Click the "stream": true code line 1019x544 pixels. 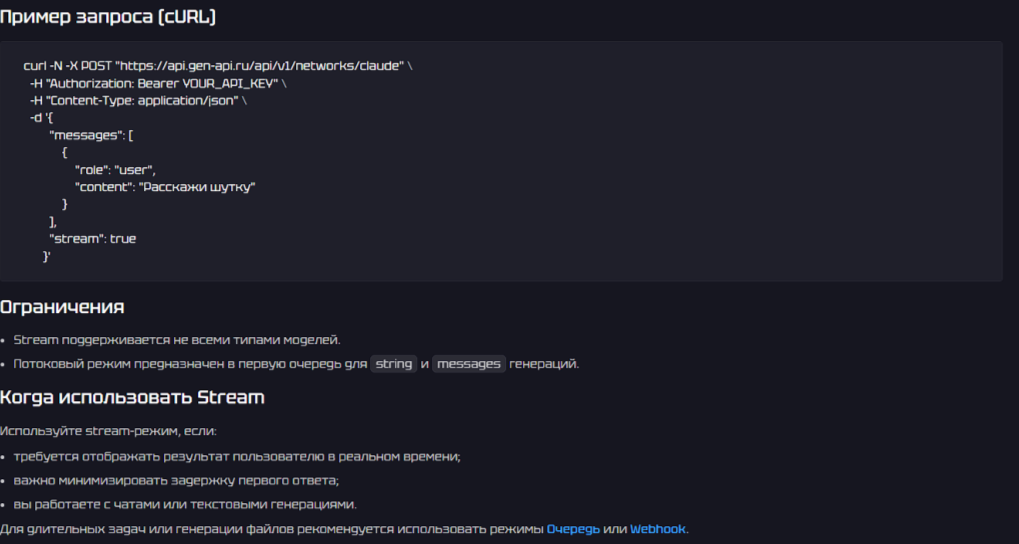coord(93,239)
